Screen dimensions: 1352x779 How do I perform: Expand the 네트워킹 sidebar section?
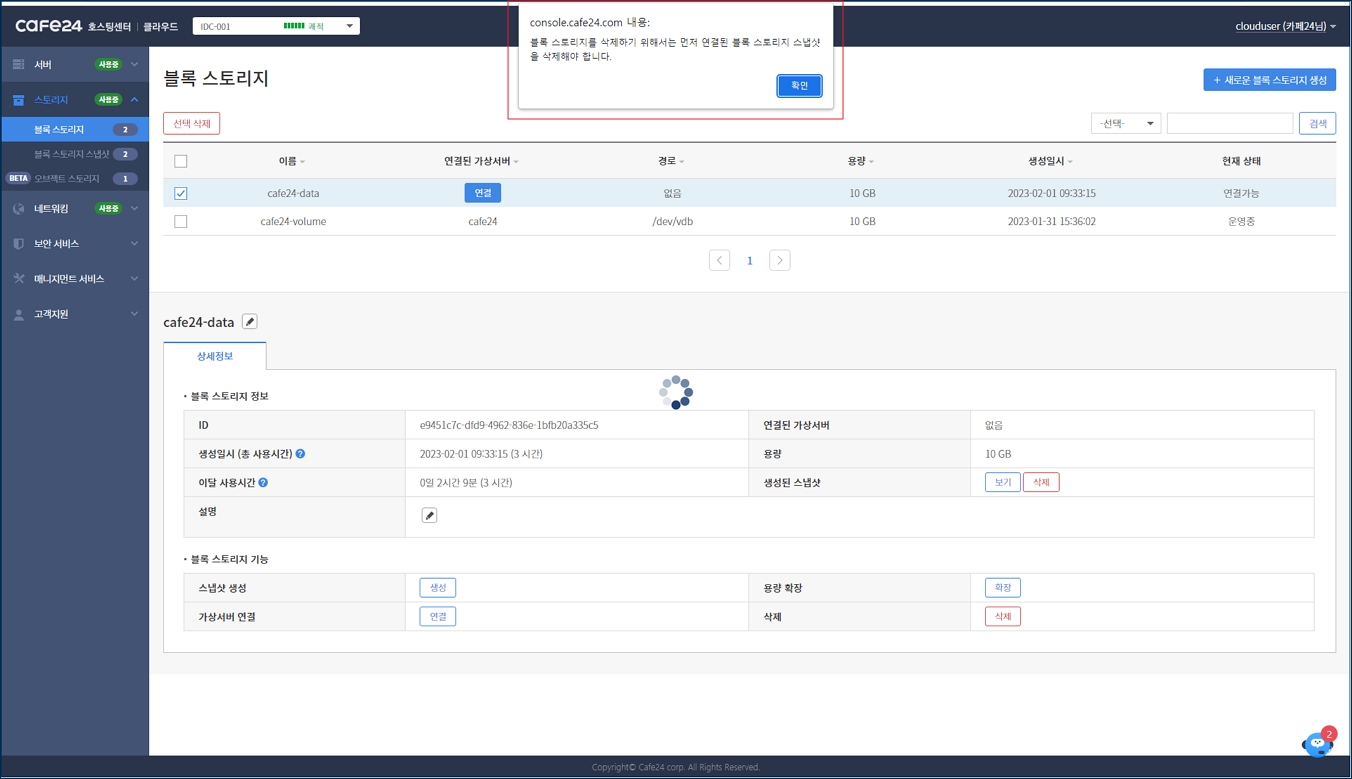75,209
